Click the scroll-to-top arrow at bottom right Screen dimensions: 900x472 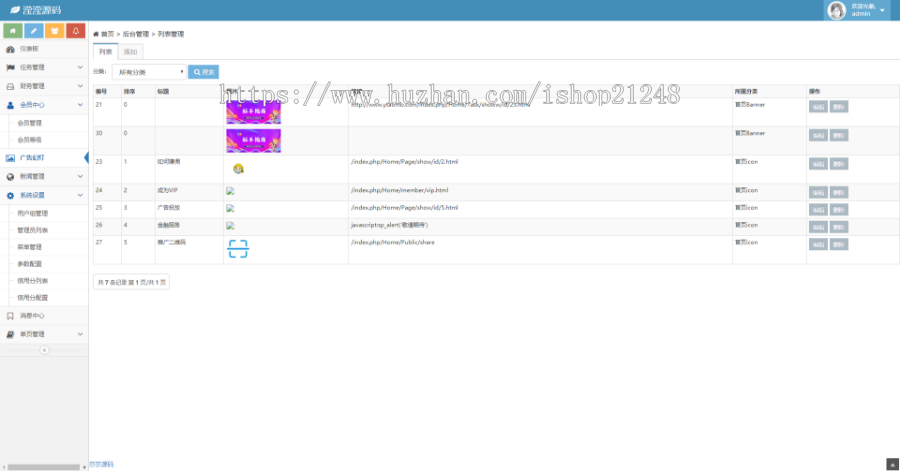(x=892, y=465)
